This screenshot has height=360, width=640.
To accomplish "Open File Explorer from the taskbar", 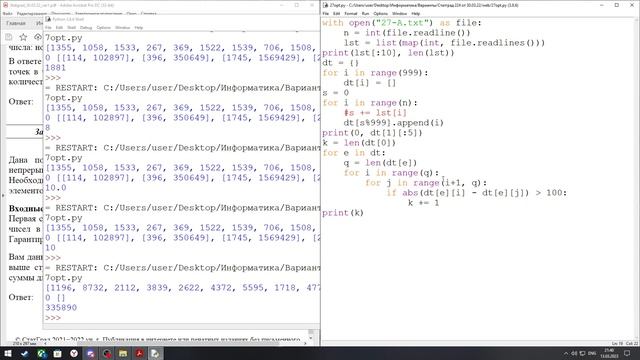I will click(123, 353).
